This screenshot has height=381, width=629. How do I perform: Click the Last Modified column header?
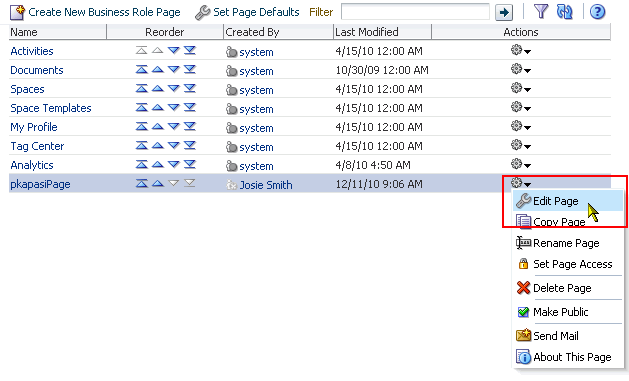click(x=382, y=32)
